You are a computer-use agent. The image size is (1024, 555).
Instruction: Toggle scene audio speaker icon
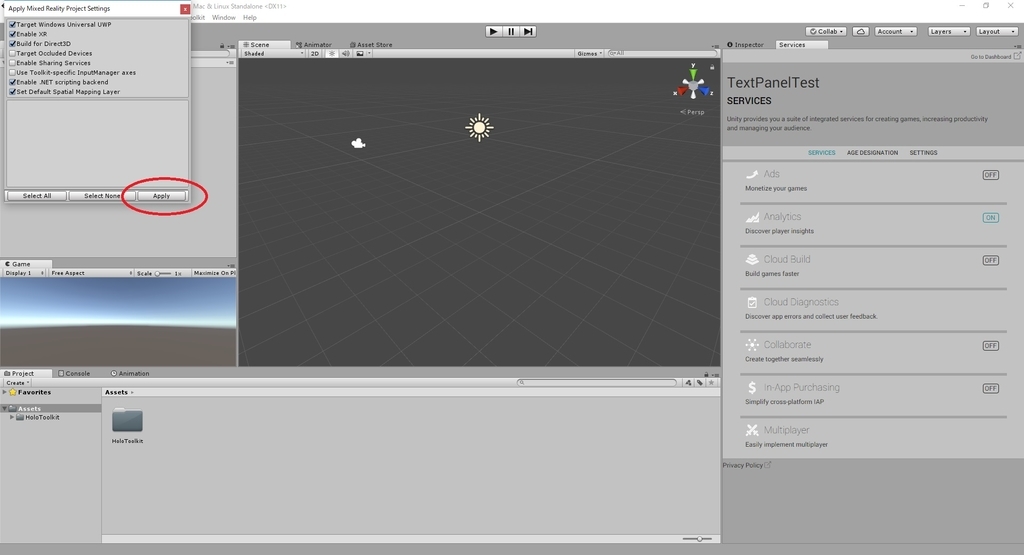click(x=345, y=54)
